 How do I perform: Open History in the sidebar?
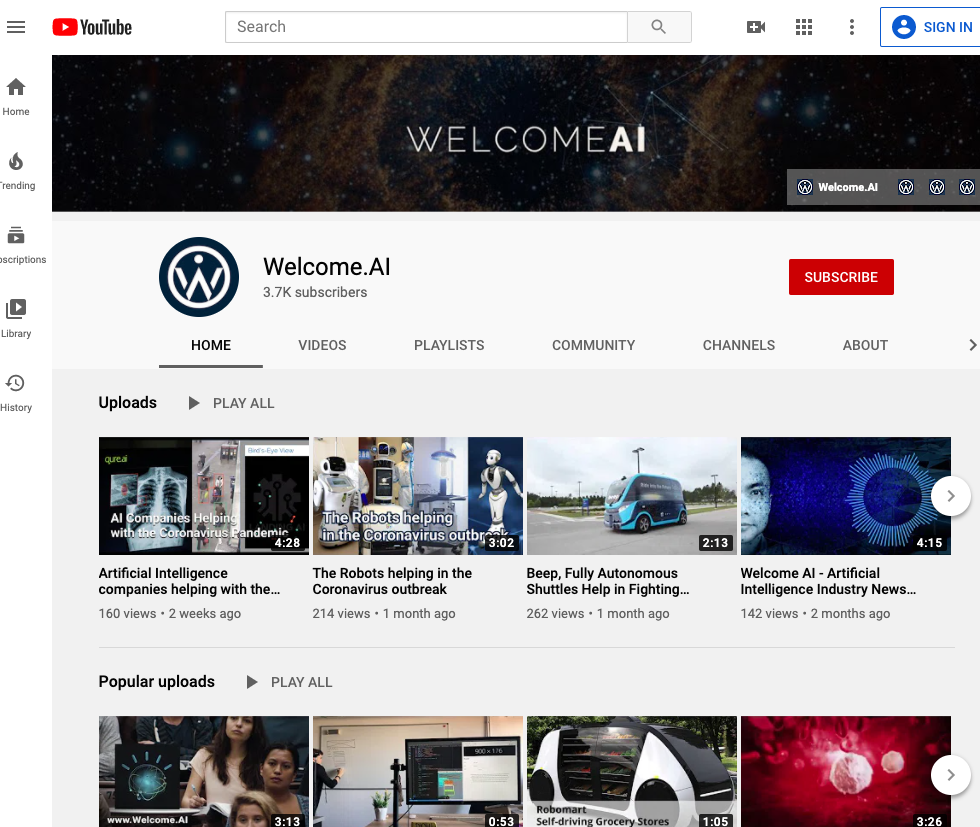tap(16, 393)
